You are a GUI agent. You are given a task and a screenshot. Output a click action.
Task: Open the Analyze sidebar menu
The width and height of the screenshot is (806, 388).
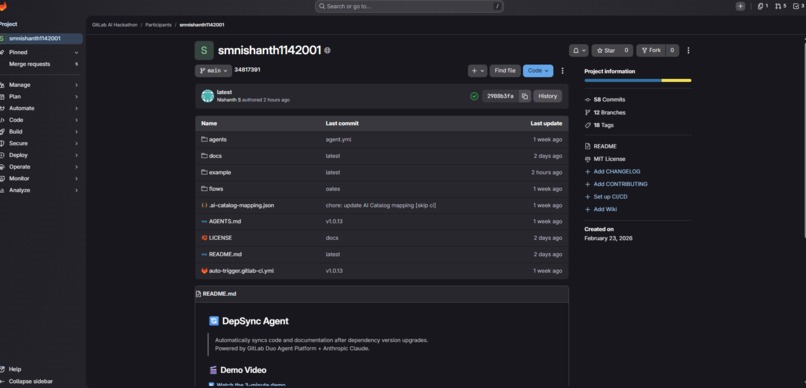click(x=41, y=190)
